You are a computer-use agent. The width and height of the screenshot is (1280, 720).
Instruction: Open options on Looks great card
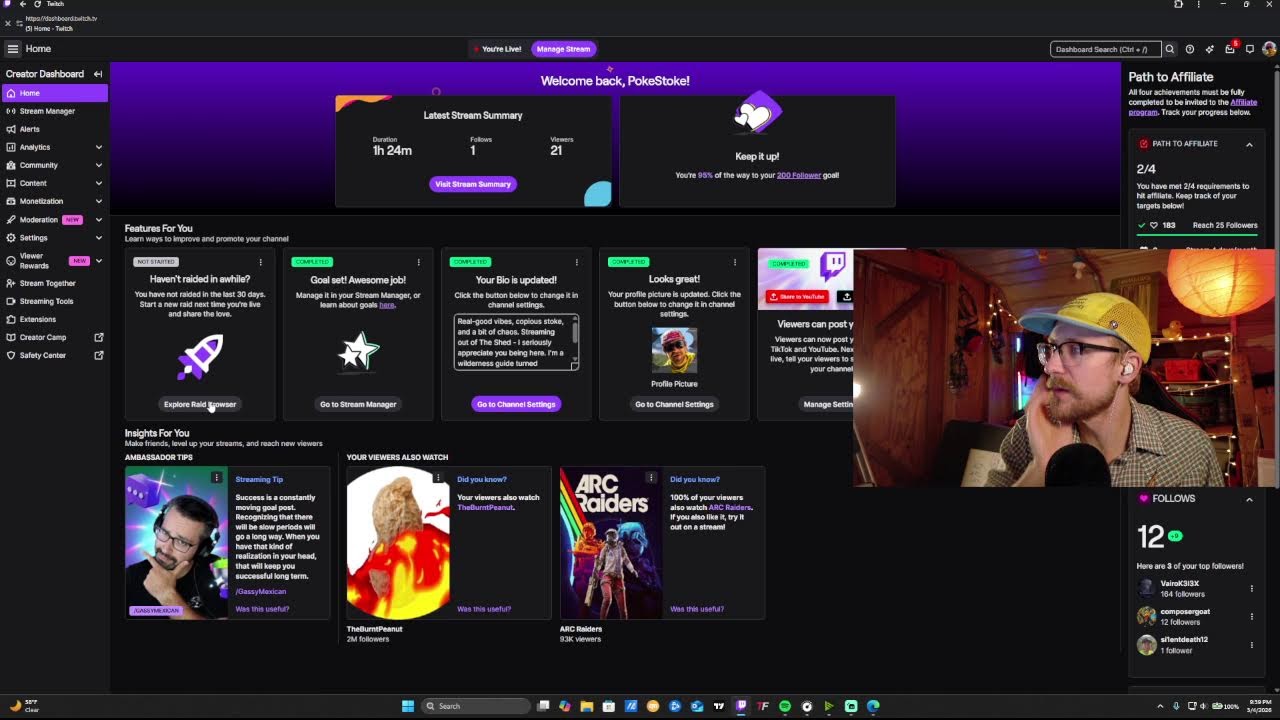pos(734,263)
